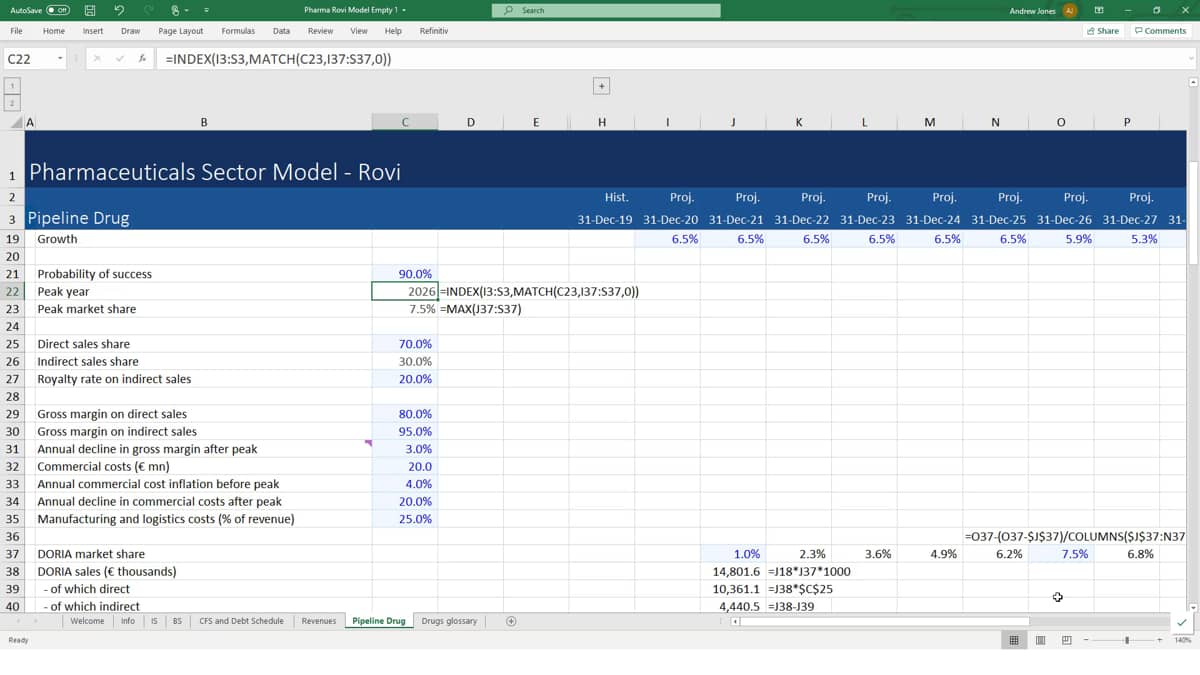This screenshot has width=1200, height=675.
Task: Switch to the Home ribbon tab
Action: [54, 31]
